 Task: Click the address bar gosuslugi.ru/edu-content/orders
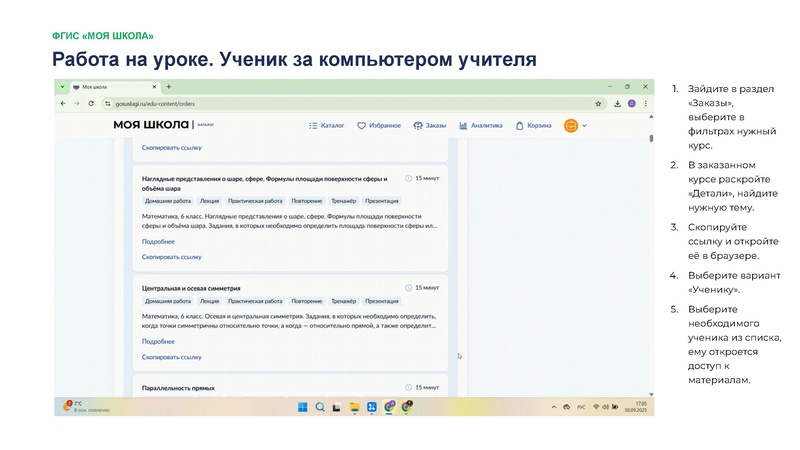pos(352,104)
